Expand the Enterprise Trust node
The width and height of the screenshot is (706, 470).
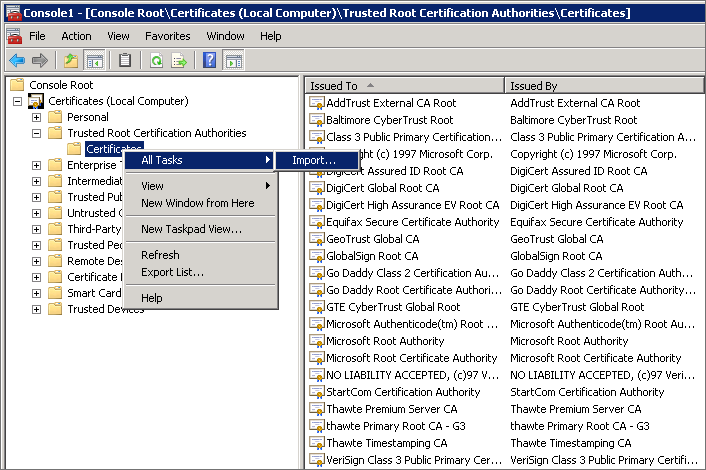pos(36,165)
